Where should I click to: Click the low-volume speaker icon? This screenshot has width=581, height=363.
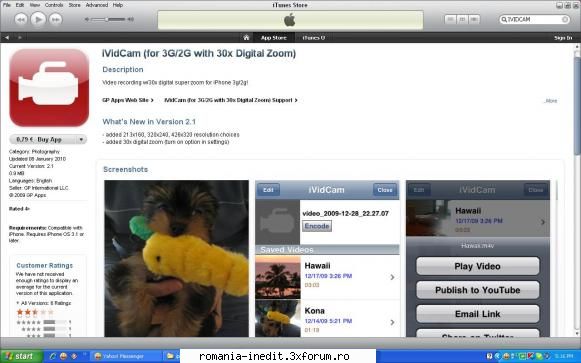pyautogui.click(x=87, y=19)
